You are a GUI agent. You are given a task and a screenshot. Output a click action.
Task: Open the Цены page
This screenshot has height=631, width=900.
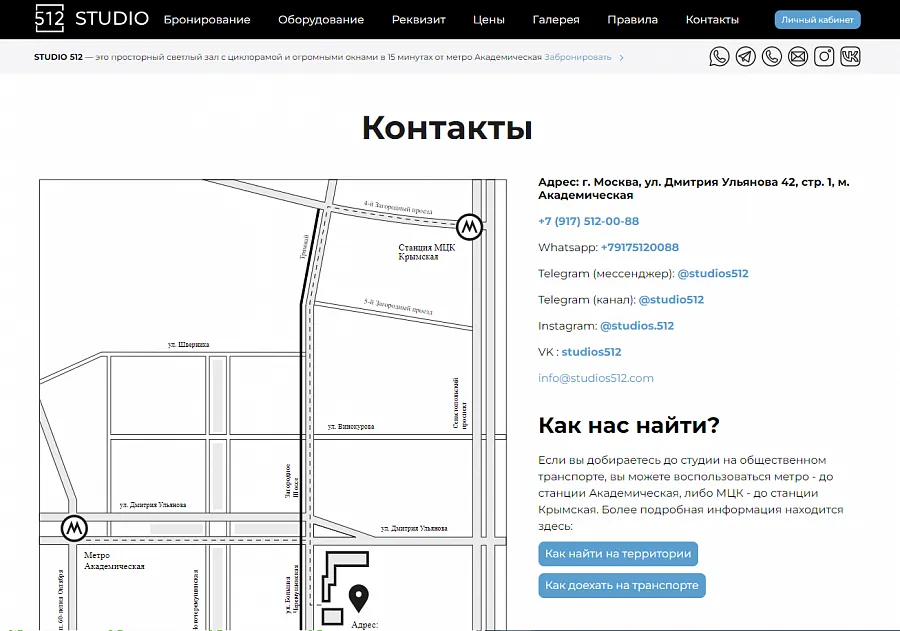(489, 20)
